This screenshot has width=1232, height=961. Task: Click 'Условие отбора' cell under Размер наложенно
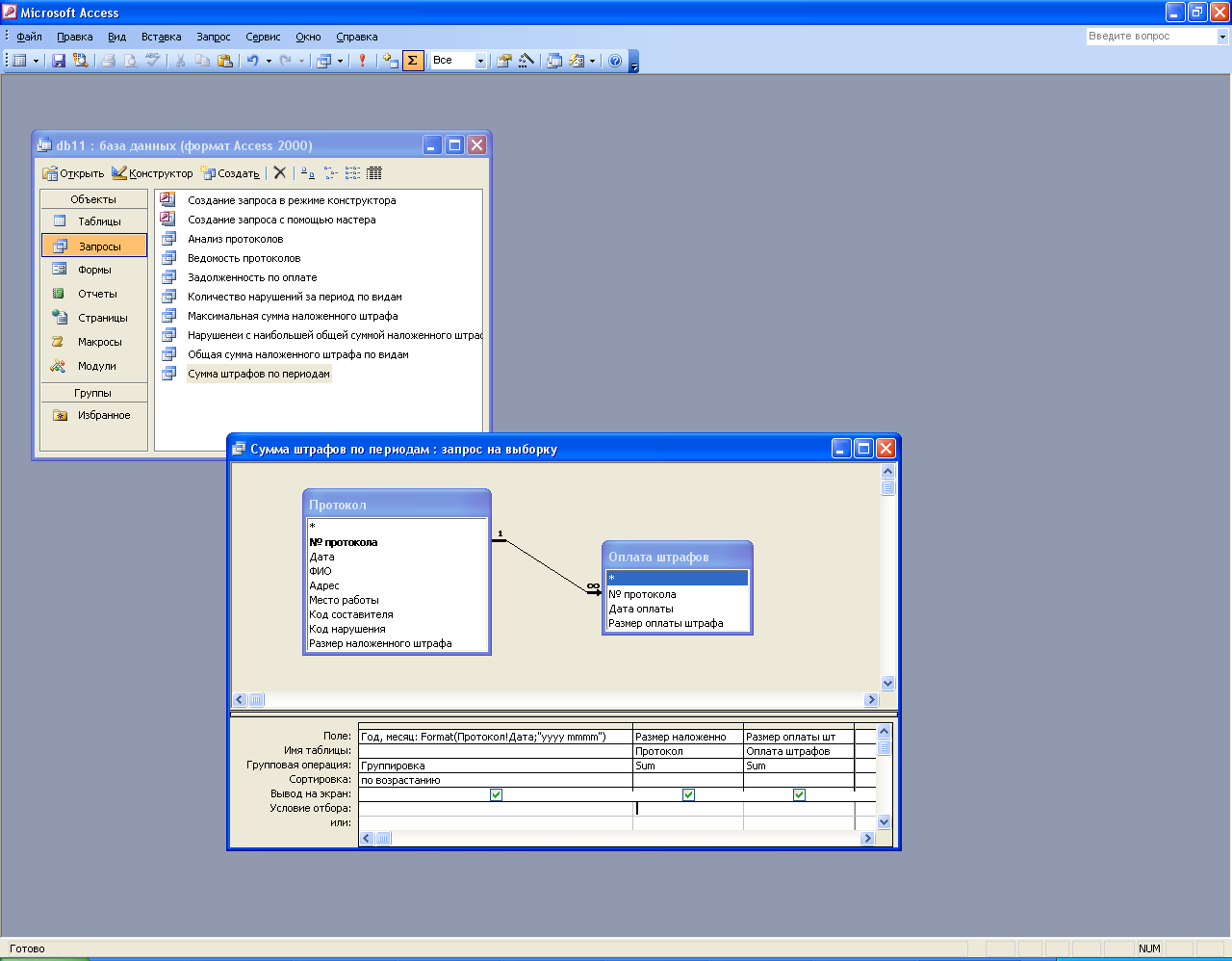coord(688,809)
